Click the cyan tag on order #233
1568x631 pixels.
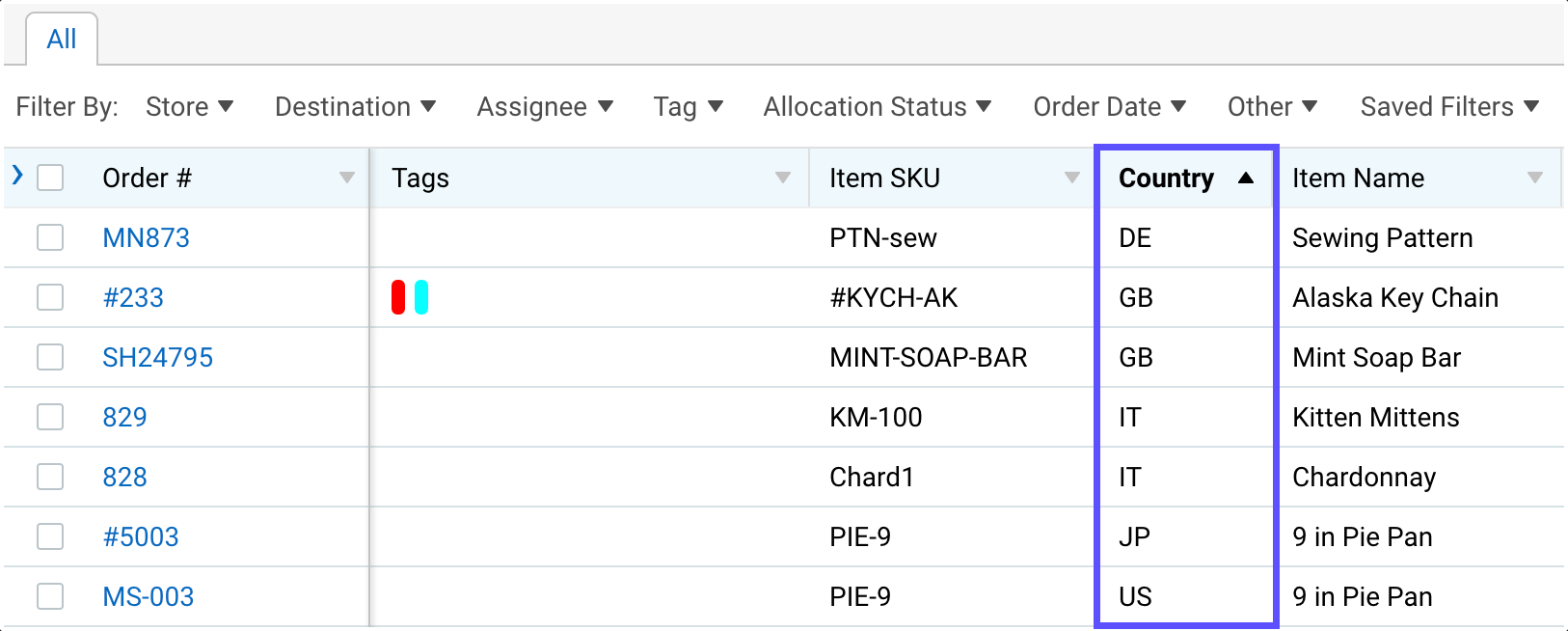click(x=421, y=297)
